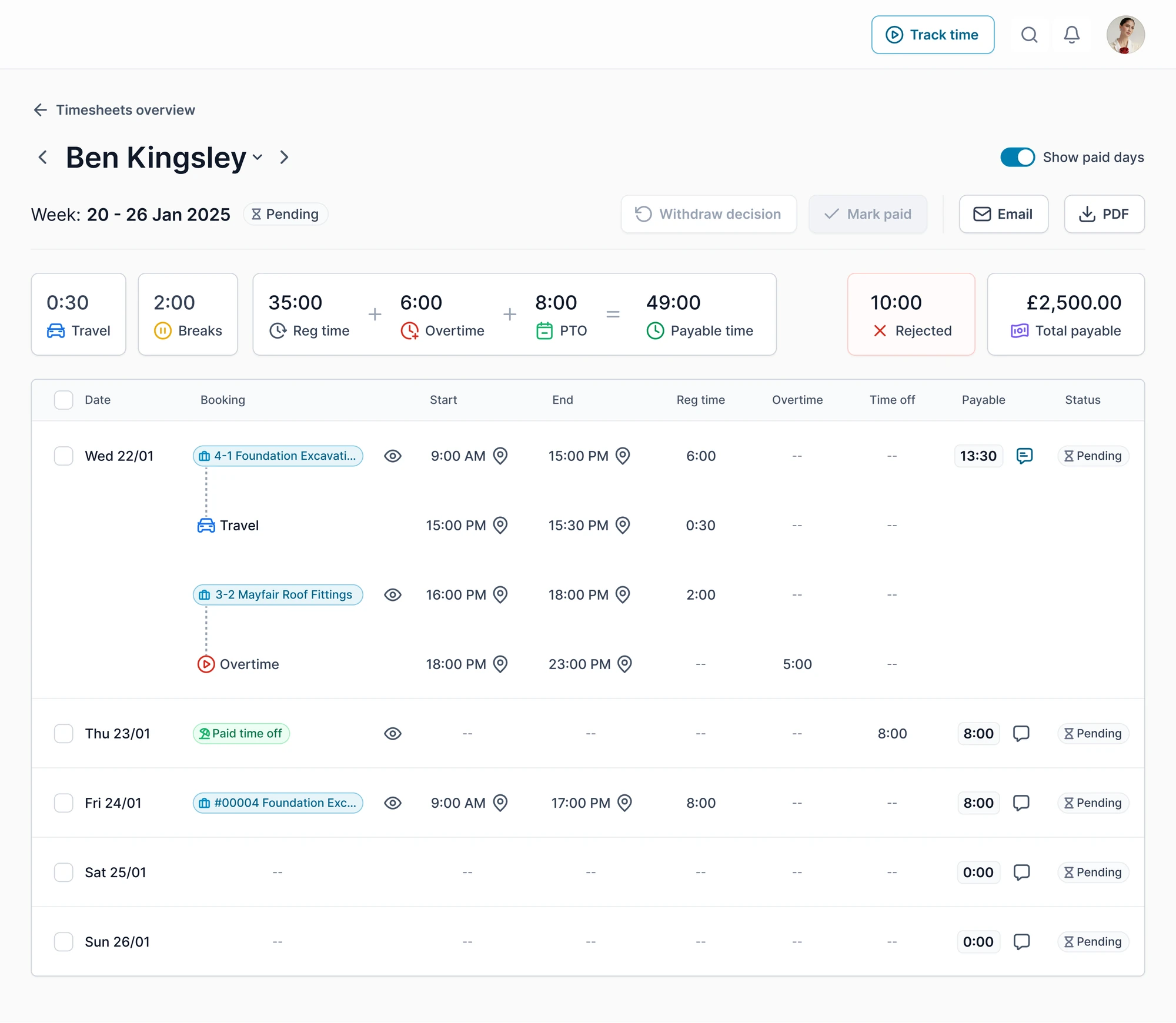Viewport: 1176px width, 1023px height.
Task: Open the user profile avatar
Action: tap(1125, 35)
